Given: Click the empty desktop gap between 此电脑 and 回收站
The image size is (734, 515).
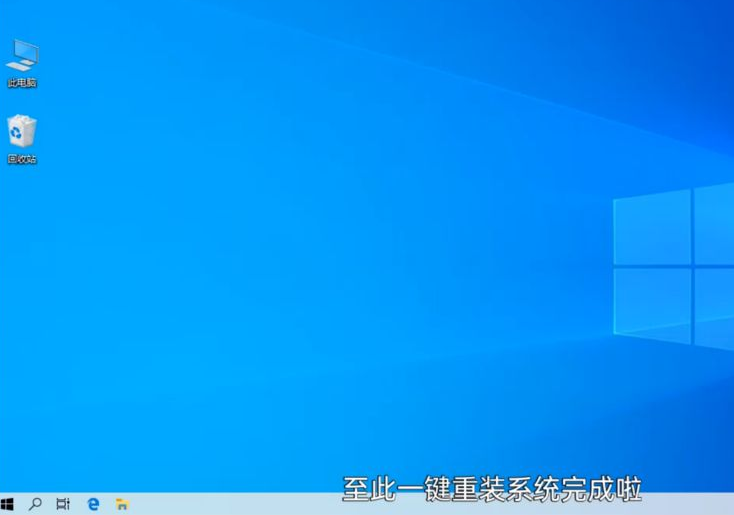Looking at the screenshot, I should coord(22,101).
